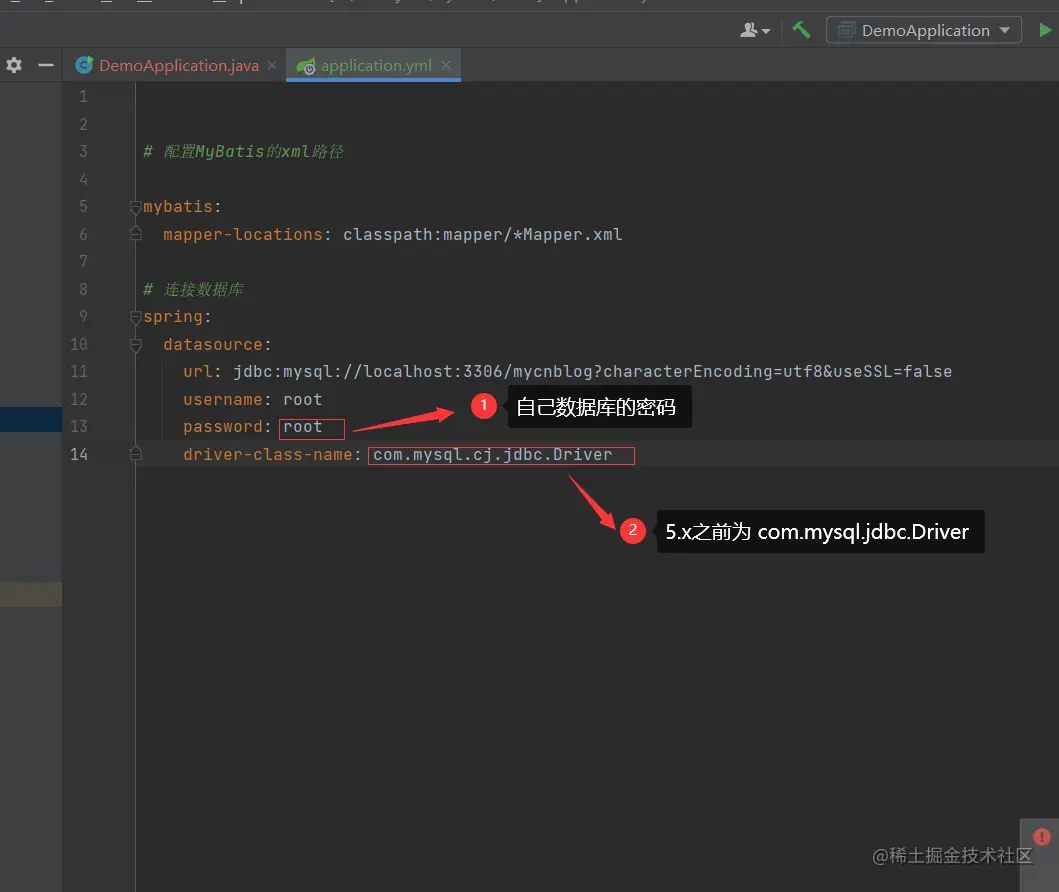Click fold end marker on line 14
Image resolution: width=1059 pixels, height=892 pixels.
tap(135, 454)
